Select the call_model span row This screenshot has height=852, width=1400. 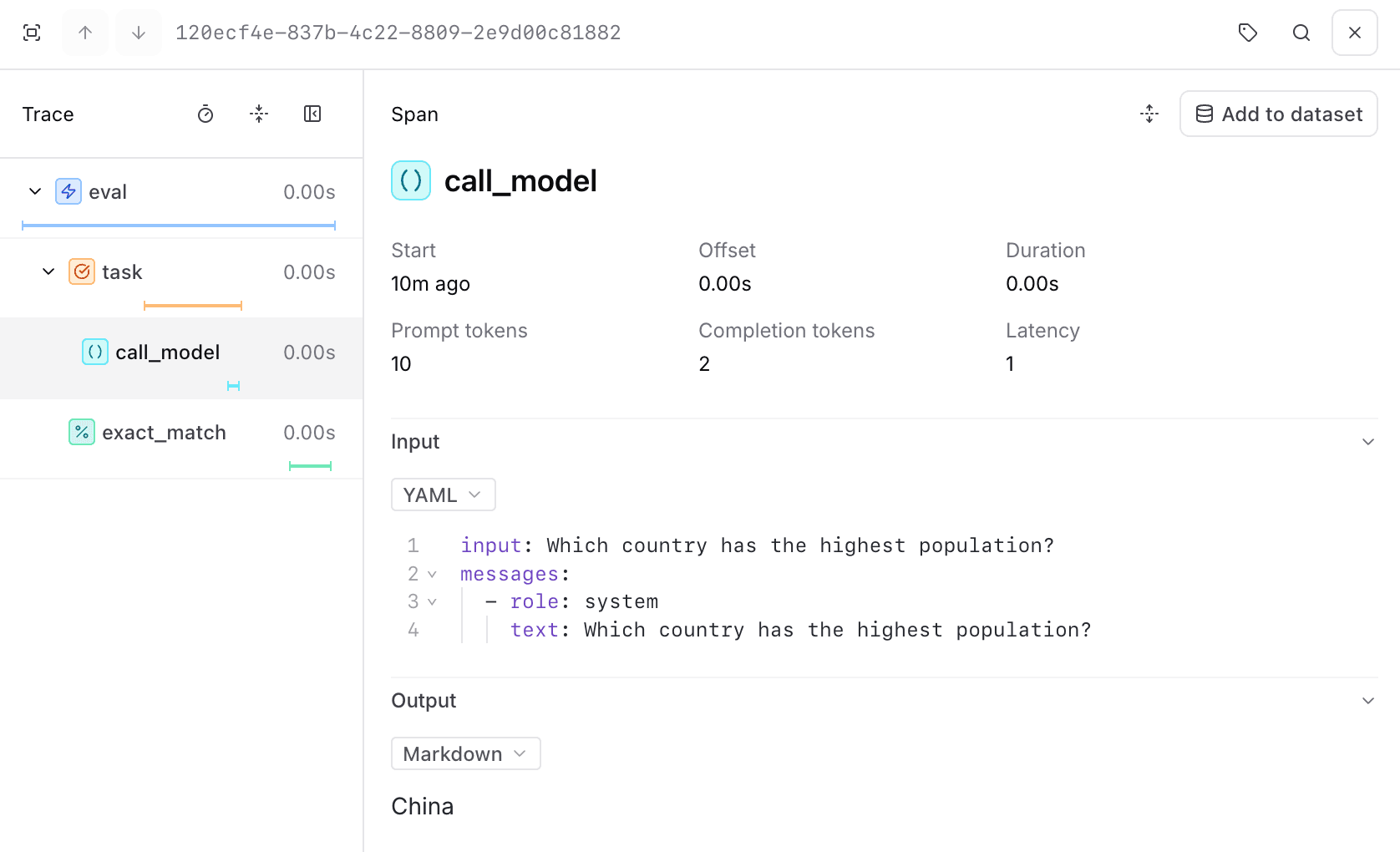[x=168, y=352]
